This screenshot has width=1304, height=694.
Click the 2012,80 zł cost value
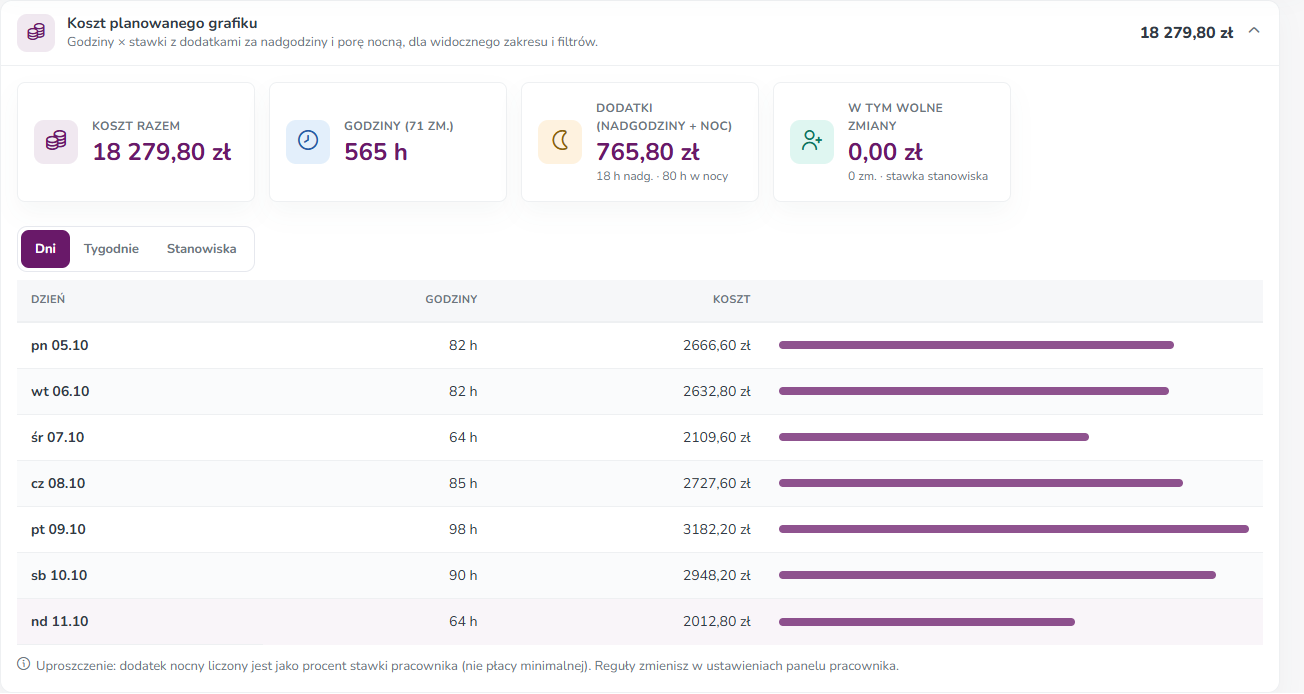(x=717, y=621)
